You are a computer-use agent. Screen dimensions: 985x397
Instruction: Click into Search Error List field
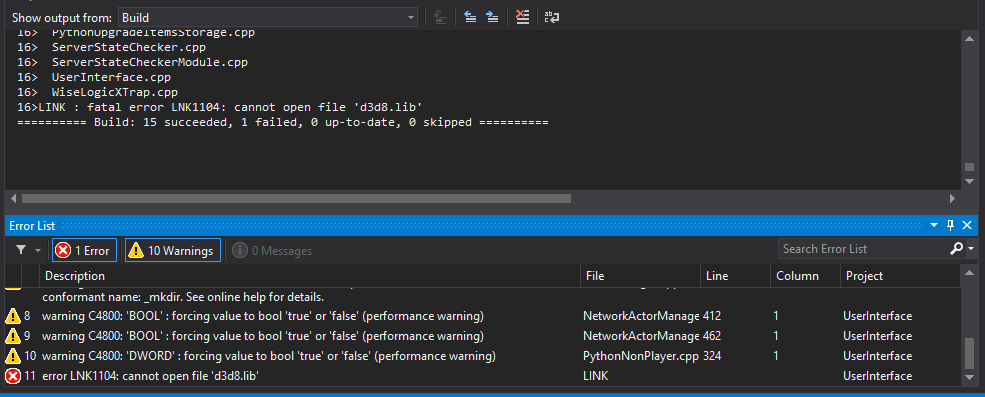click(862, 249)
